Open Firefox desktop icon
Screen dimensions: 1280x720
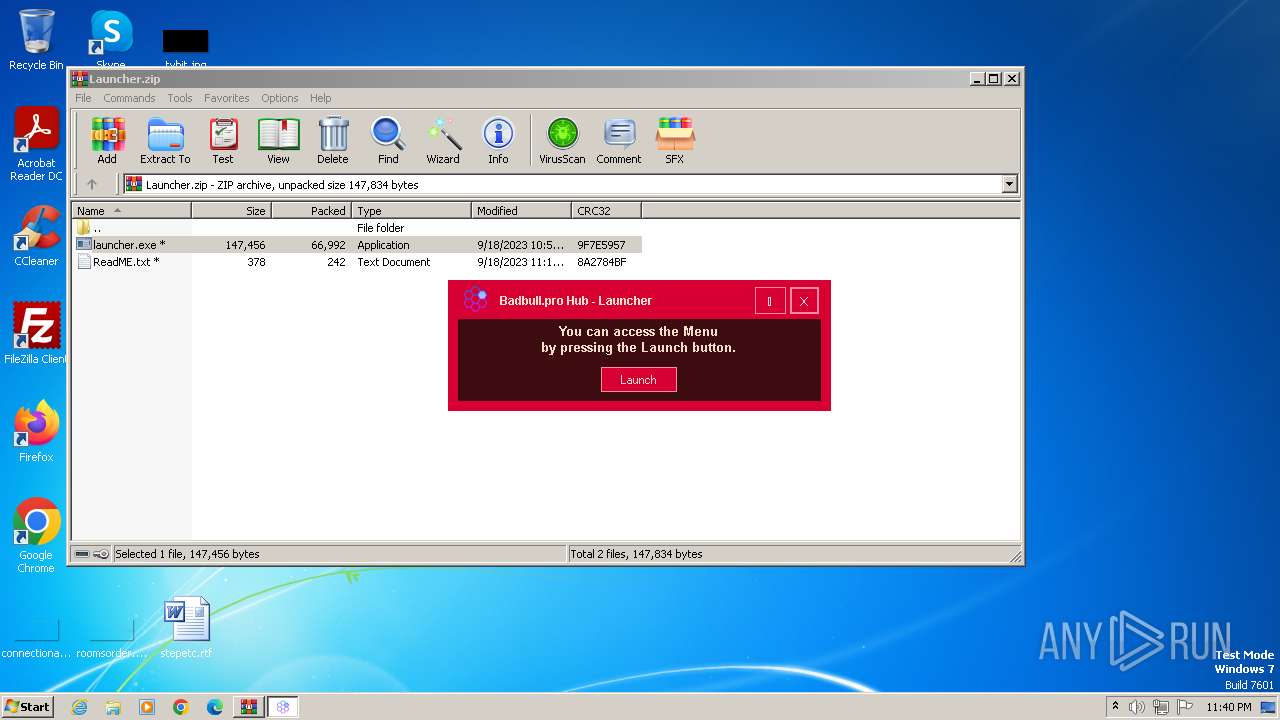tap(36, 432)
